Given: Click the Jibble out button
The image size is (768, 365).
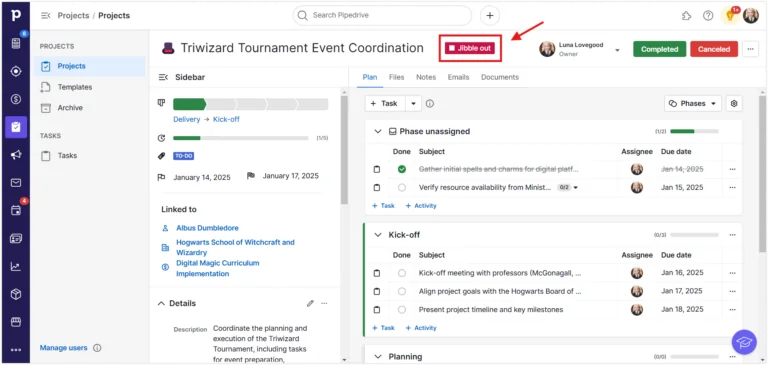Looking at the screenshot, I should point(470,48).
